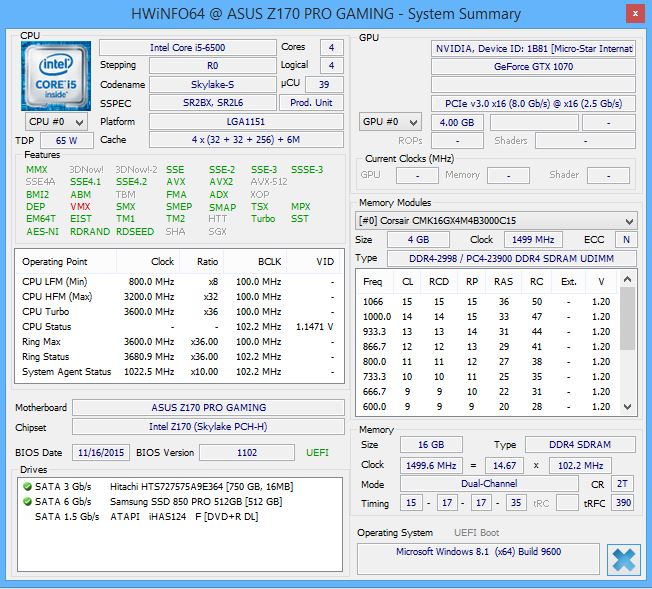Viewport: 652px width, 589px height.
Task: Click the 800.0 frequency row in timings table
Action: pyautogui.click(x=488, y=361)
